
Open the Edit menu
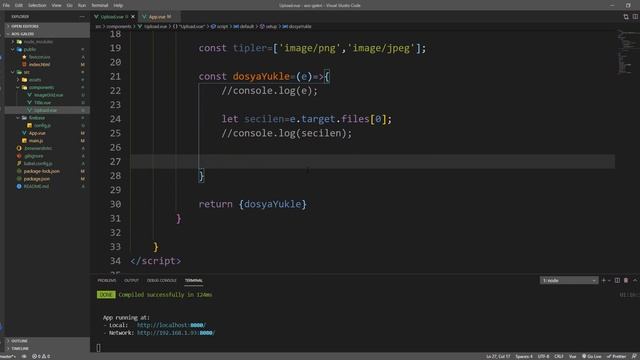point(19,5)
